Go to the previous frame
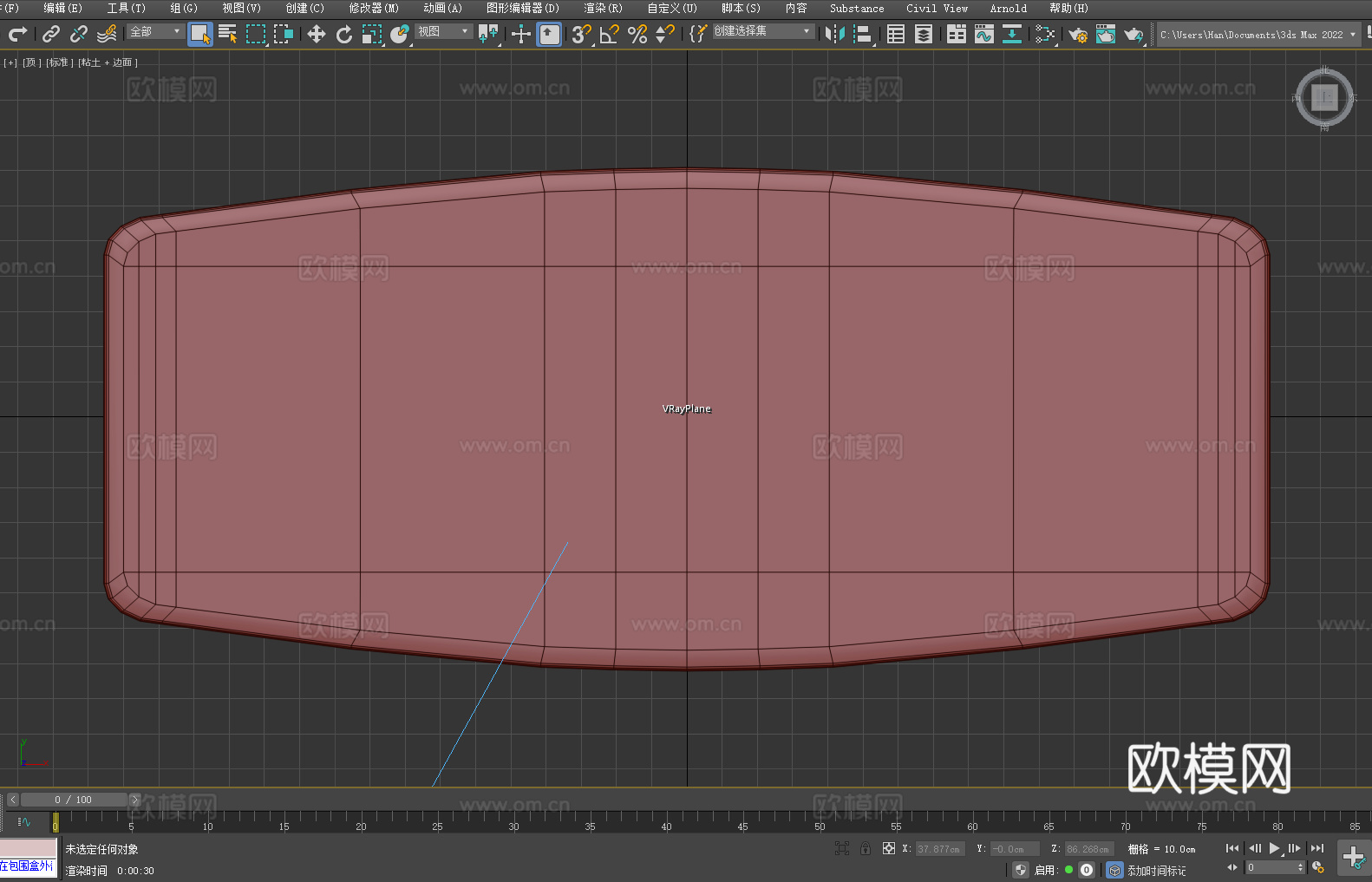The width and height of the screenshot is (1372, 882). tap(1254, 848)
